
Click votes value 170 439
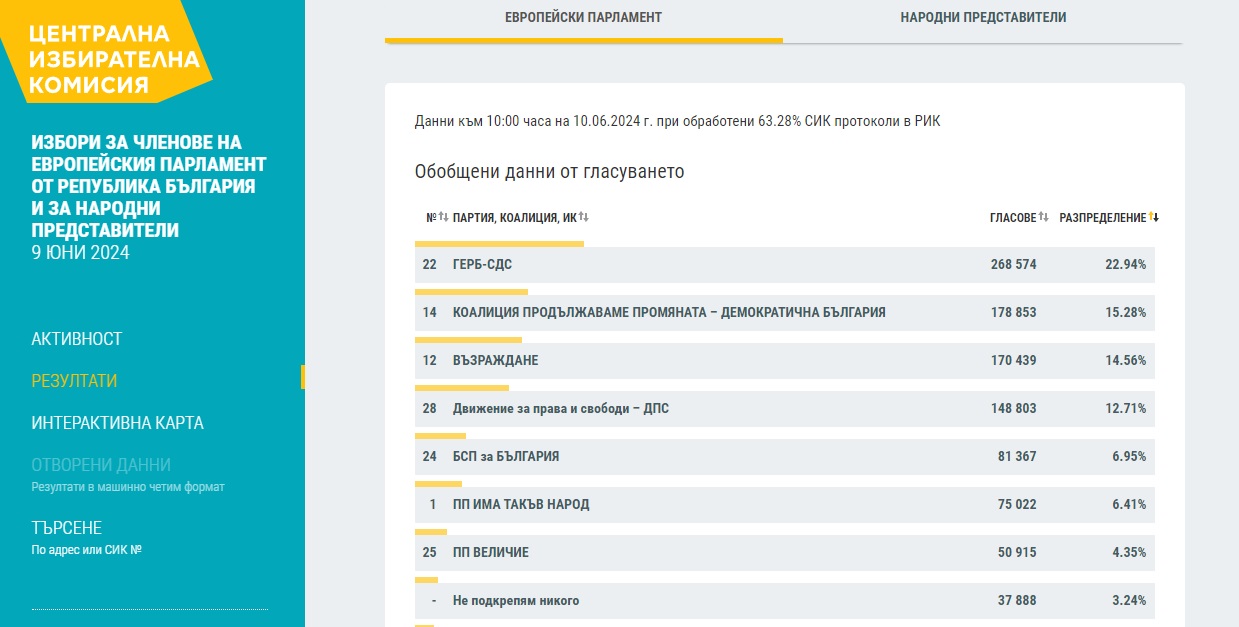pyautogui.click(x=1013, y=361)
